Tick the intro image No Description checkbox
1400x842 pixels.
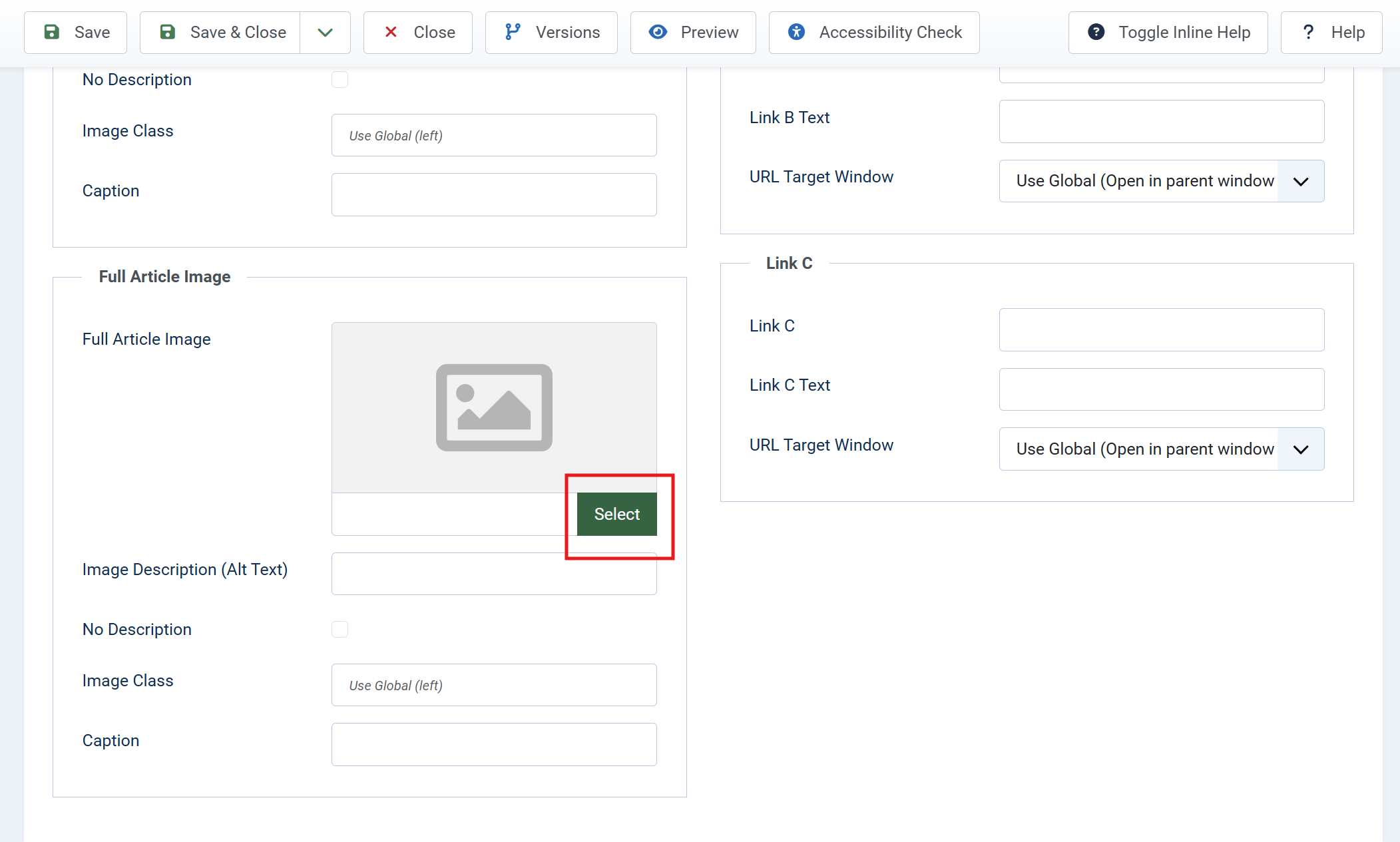(x=340, y=80)
